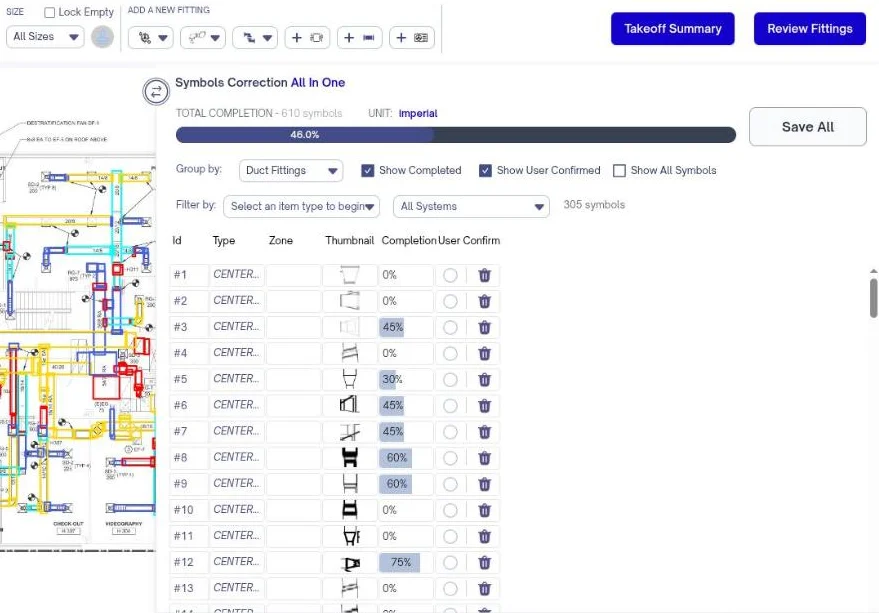Uncheck Show Completed checkbox

tap(368, 170)
